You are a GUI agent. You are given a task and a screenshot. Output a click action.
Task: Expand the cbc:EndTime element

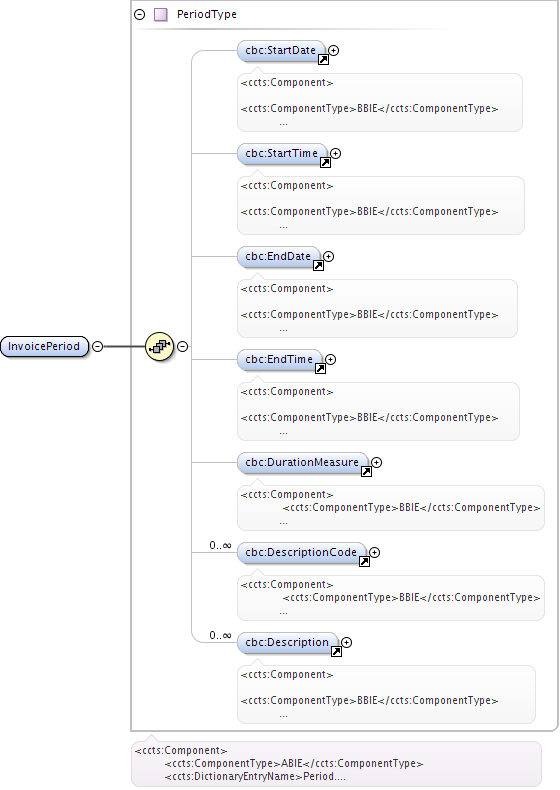pos(330,359)
